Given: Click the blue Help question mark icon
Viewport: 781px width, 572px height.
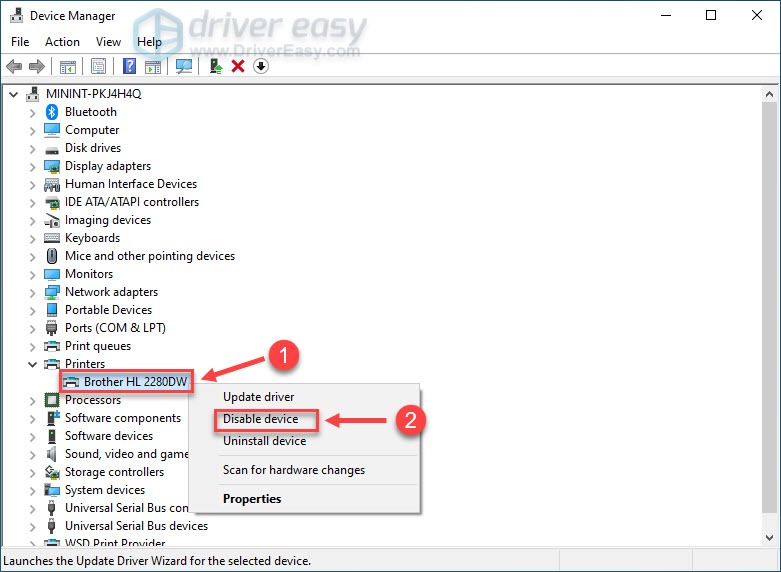Looking at the screenshot, I should pyautogui.click(x=129, y=67).
